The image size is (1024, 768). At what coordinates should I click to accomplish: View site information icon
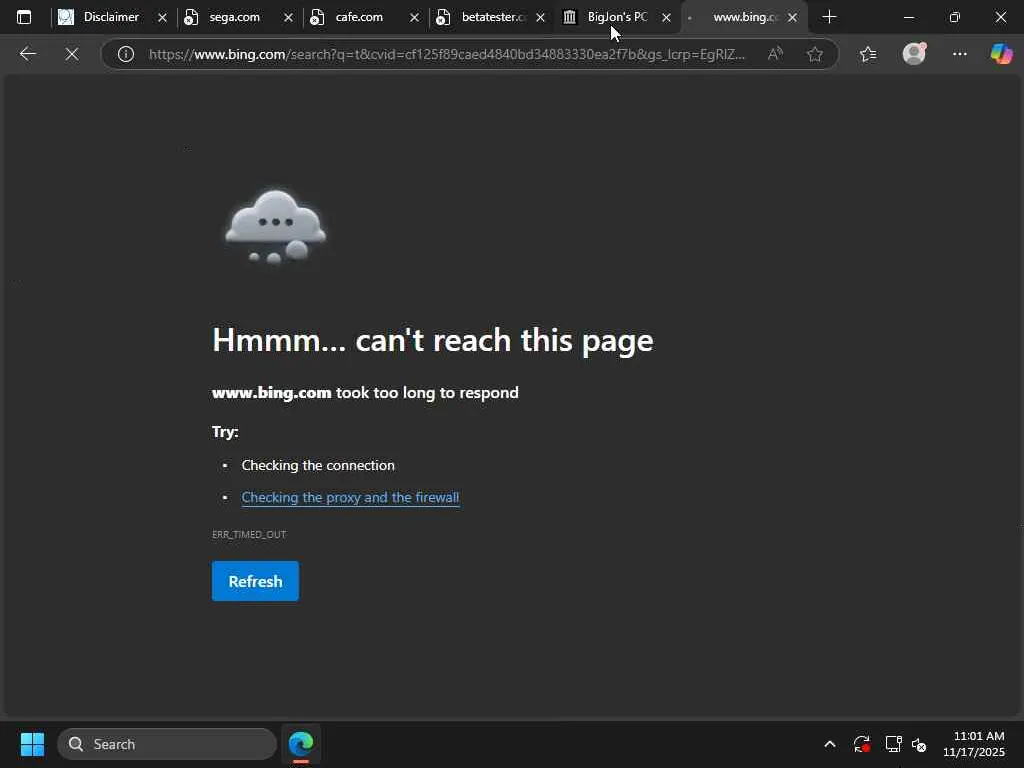(x=125, y=54)
